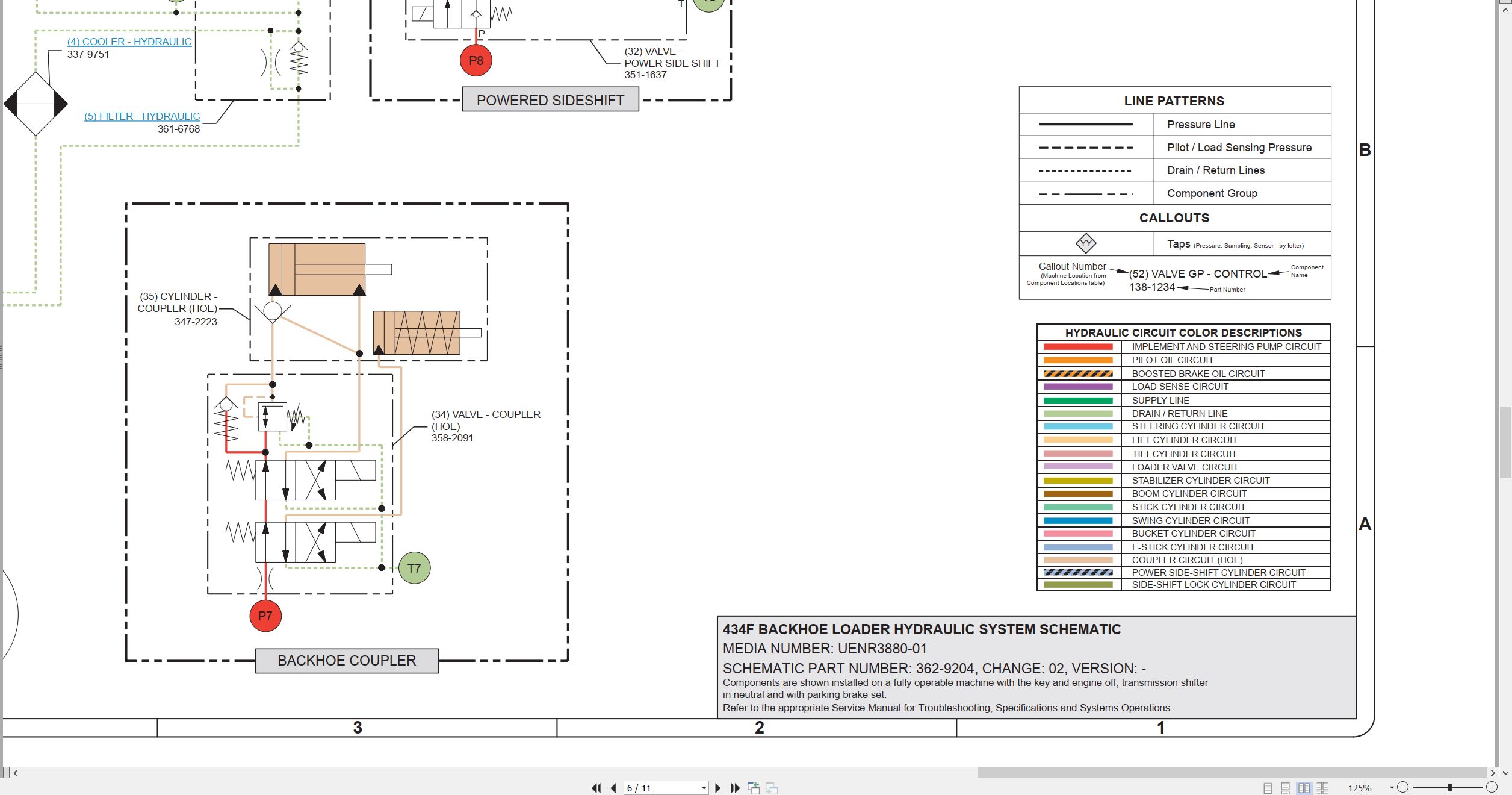Click the previous view navigation icon
1512x795 pixels.
tap(753, 788)
